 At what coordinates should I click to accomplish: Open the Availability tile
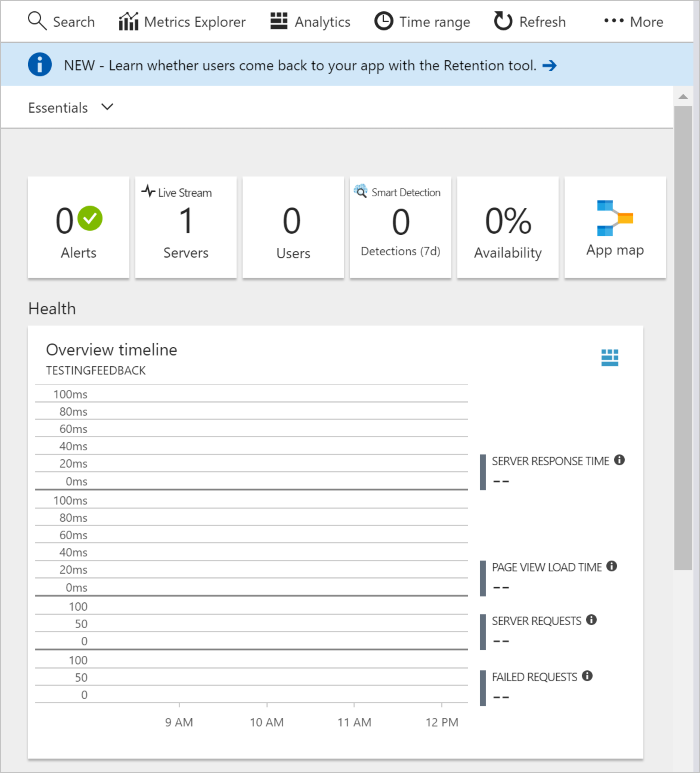coord(507,227)
